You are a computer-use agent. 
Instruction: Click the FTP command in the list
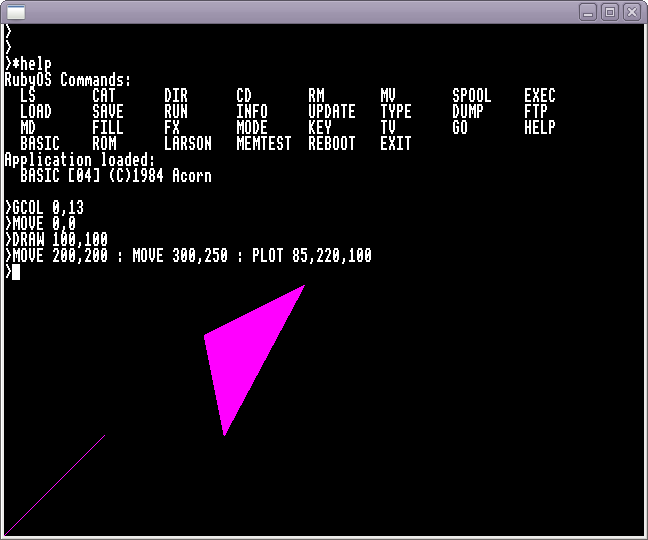pos(536,112)
